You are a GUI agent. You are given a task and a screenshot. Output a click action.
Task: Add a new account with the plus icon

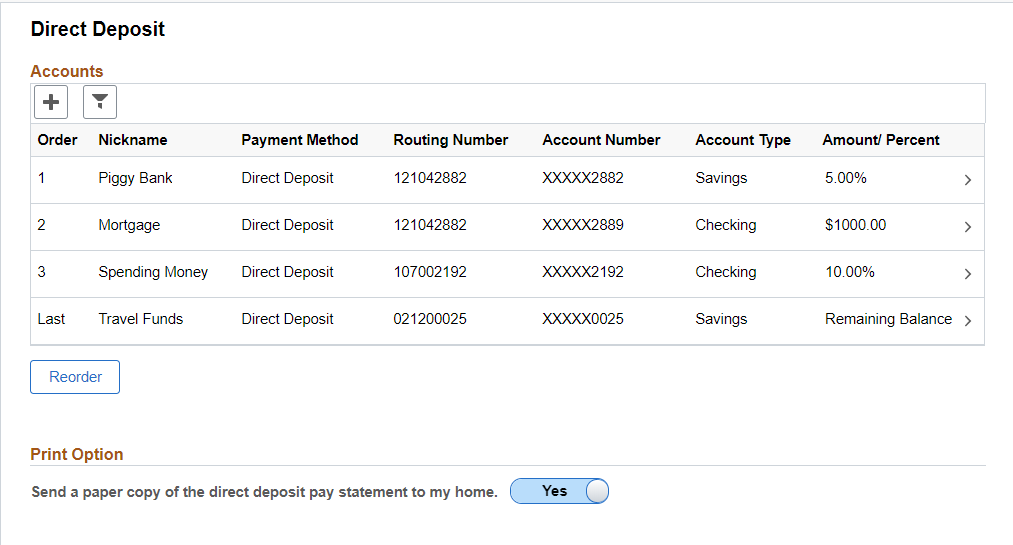(51, 102)
